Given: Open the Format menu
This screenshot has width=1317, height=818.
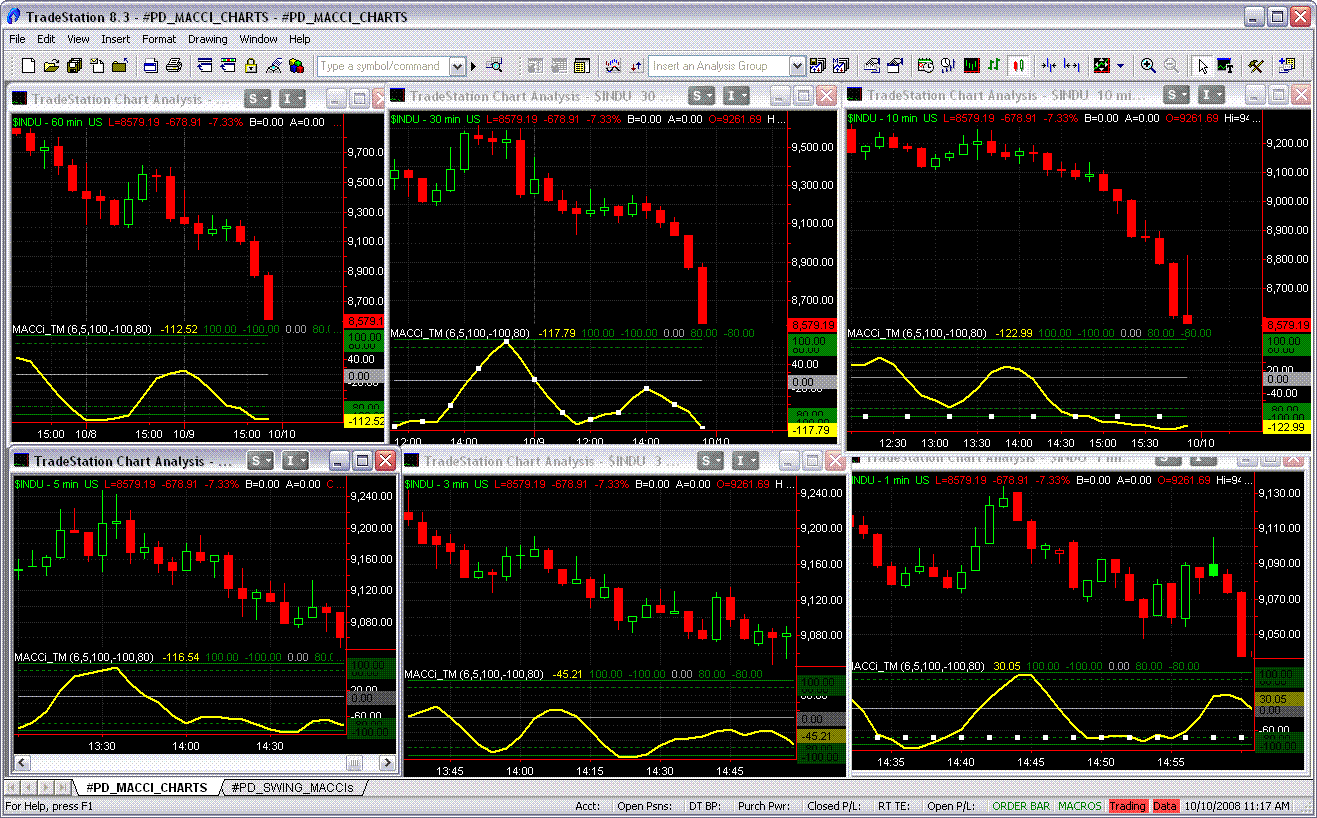Looking at the screenshot, I should 159,39.
